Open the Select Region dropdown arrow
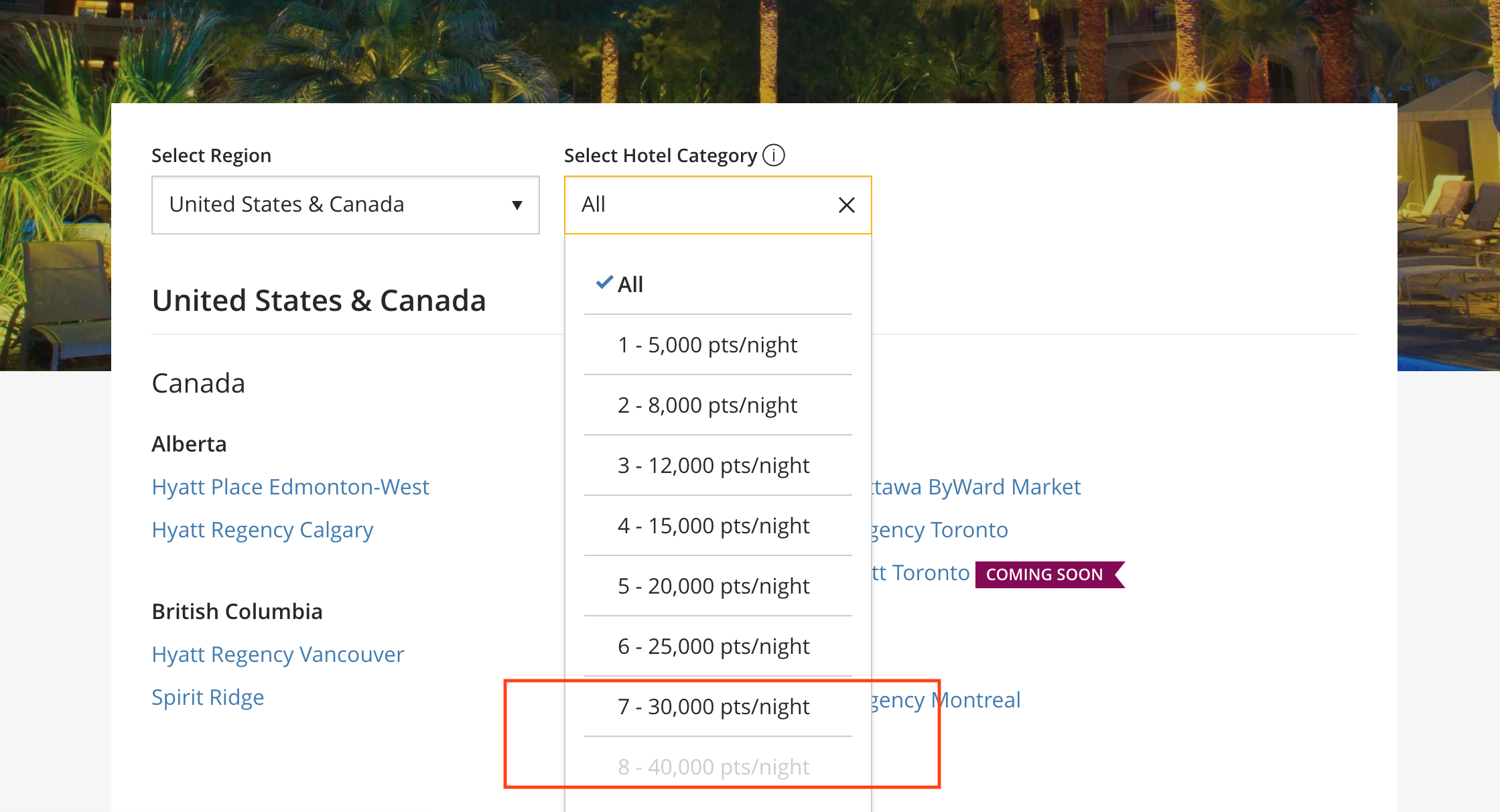The image size is (1500, 812). point(517,205)
